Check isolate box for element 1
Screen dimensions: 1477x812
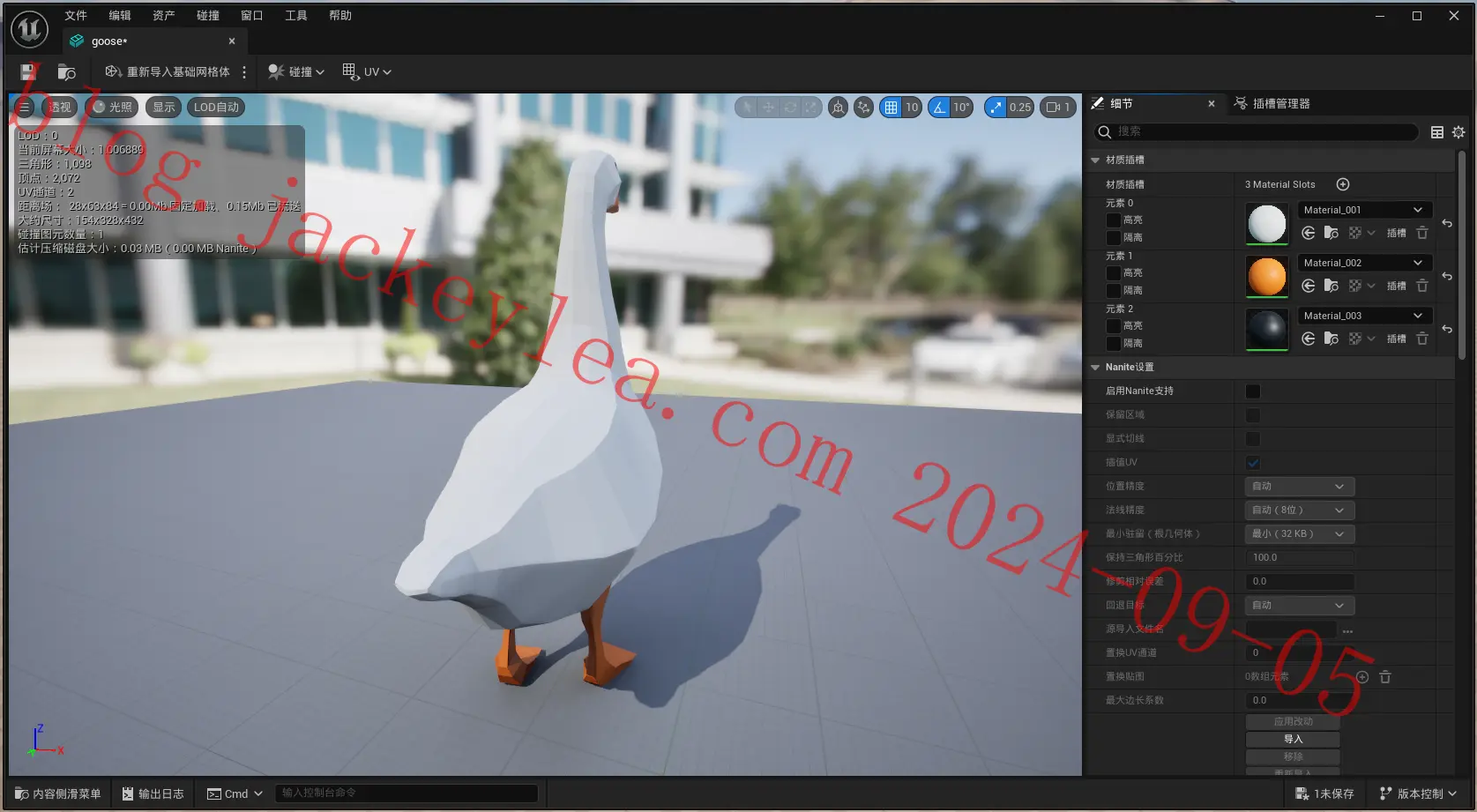[1114, 291]
